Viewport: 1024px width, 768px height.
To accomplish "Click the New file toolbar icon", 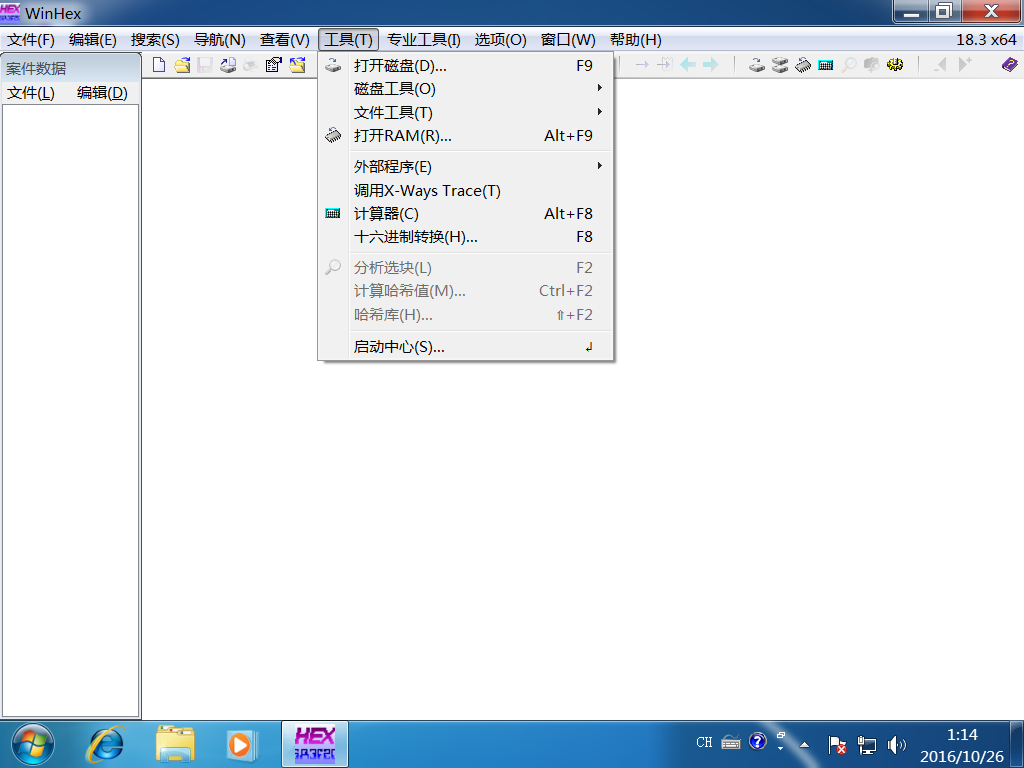I will tap(159, 65).
